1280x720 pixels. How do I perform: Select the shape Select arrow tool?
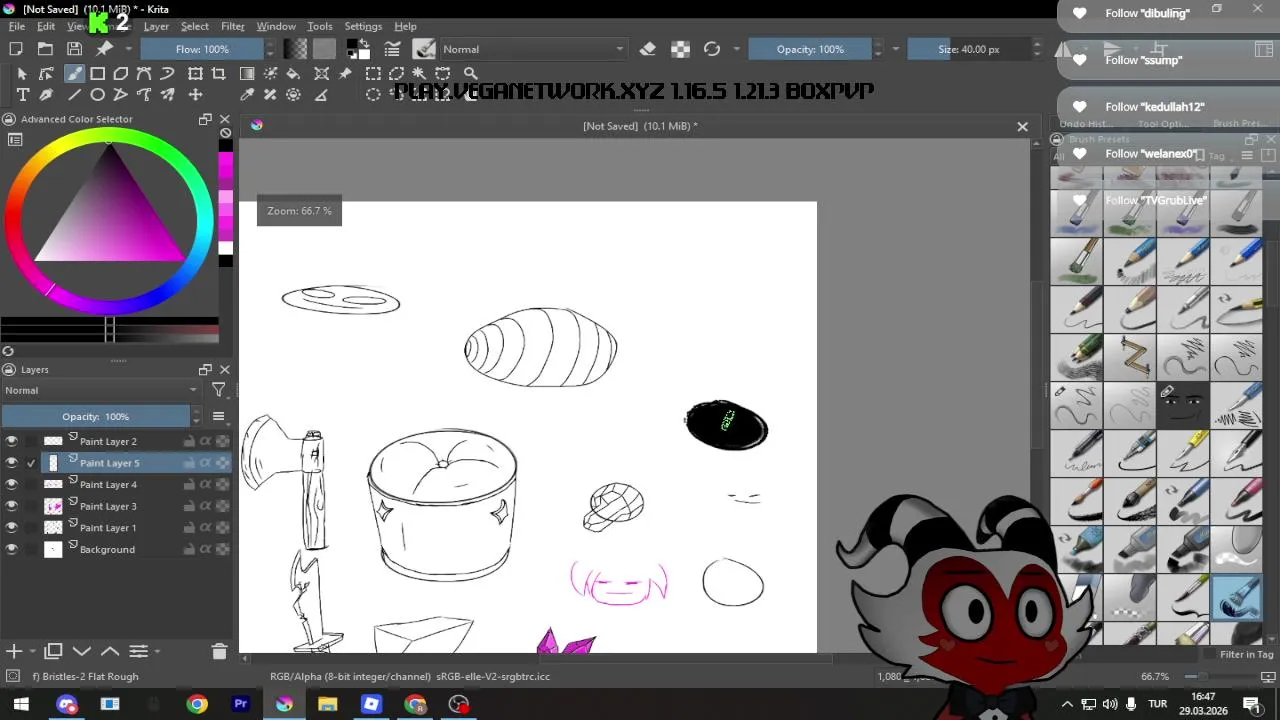click(x=22, y=73)
